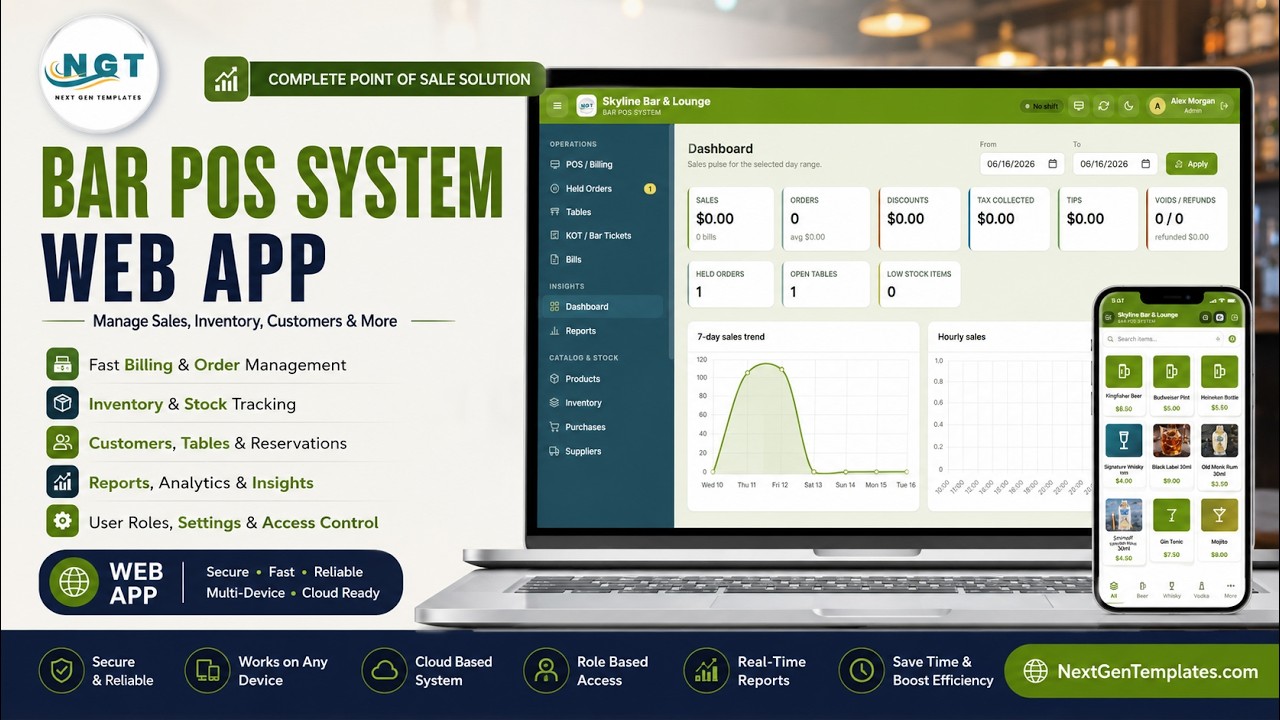
Task: Click the Inventory layers icon in sidebar
Action: (x=555, y=403)
